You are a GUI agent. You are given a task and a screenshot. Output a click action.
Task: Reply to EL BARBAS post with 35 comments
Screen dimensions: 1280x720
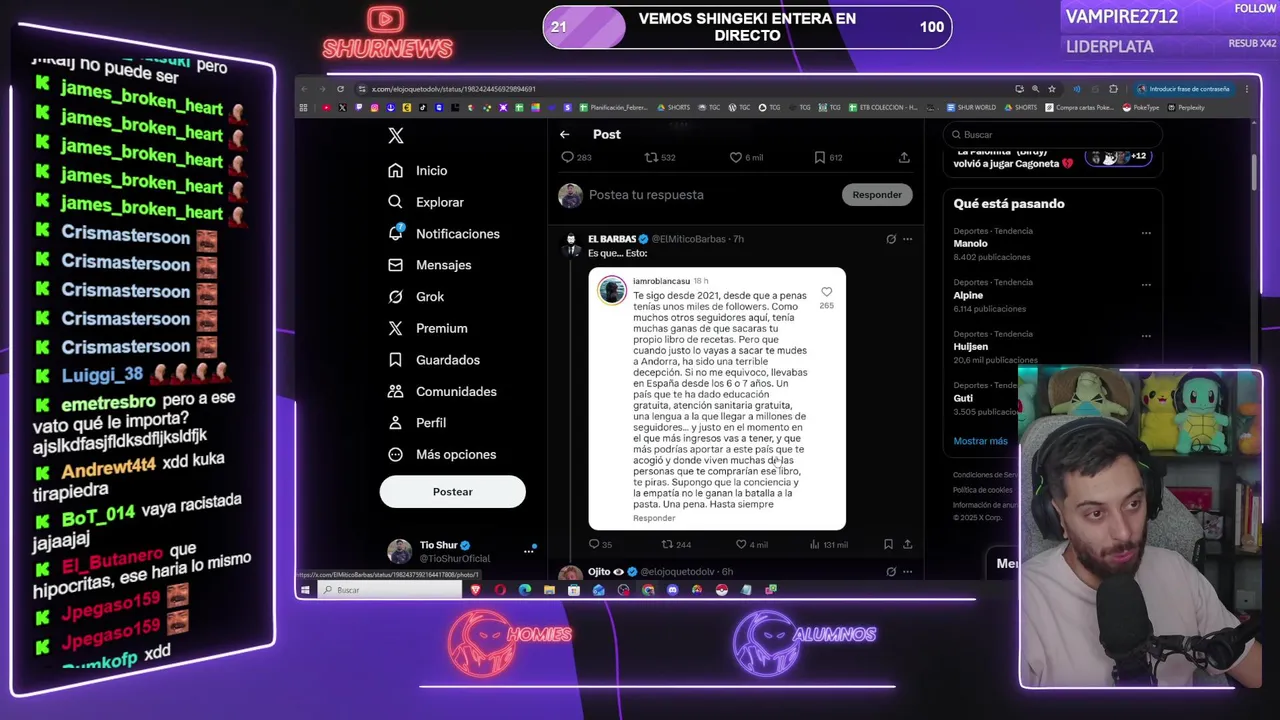[600, 544]
